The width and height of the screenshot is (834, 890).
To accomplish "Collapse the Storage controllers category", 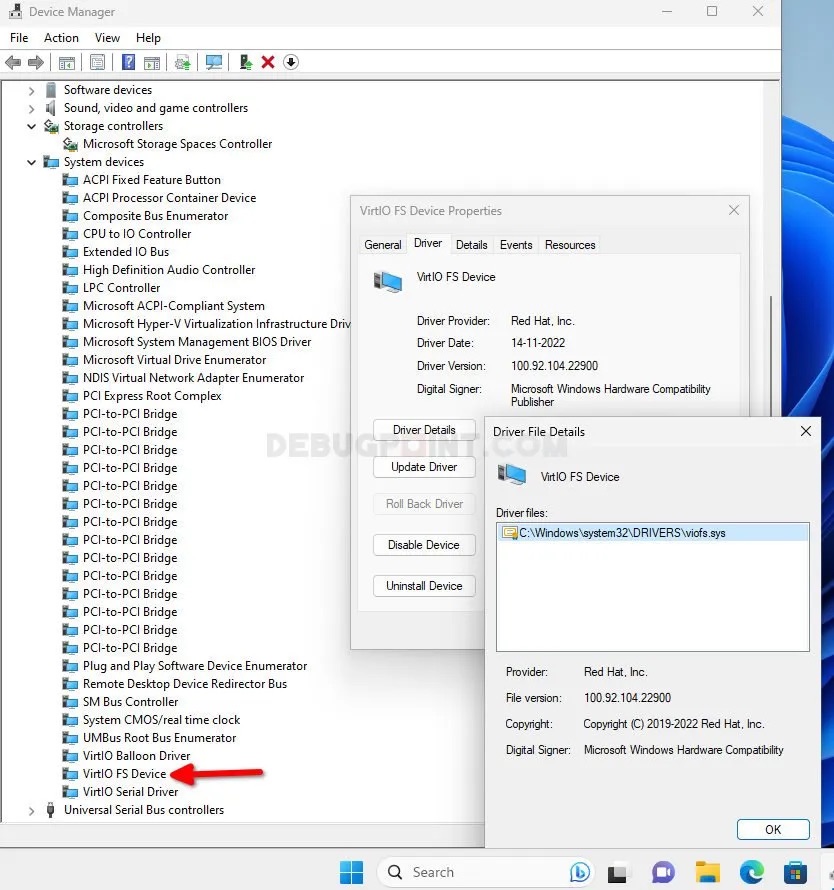I will pos(31,126).
